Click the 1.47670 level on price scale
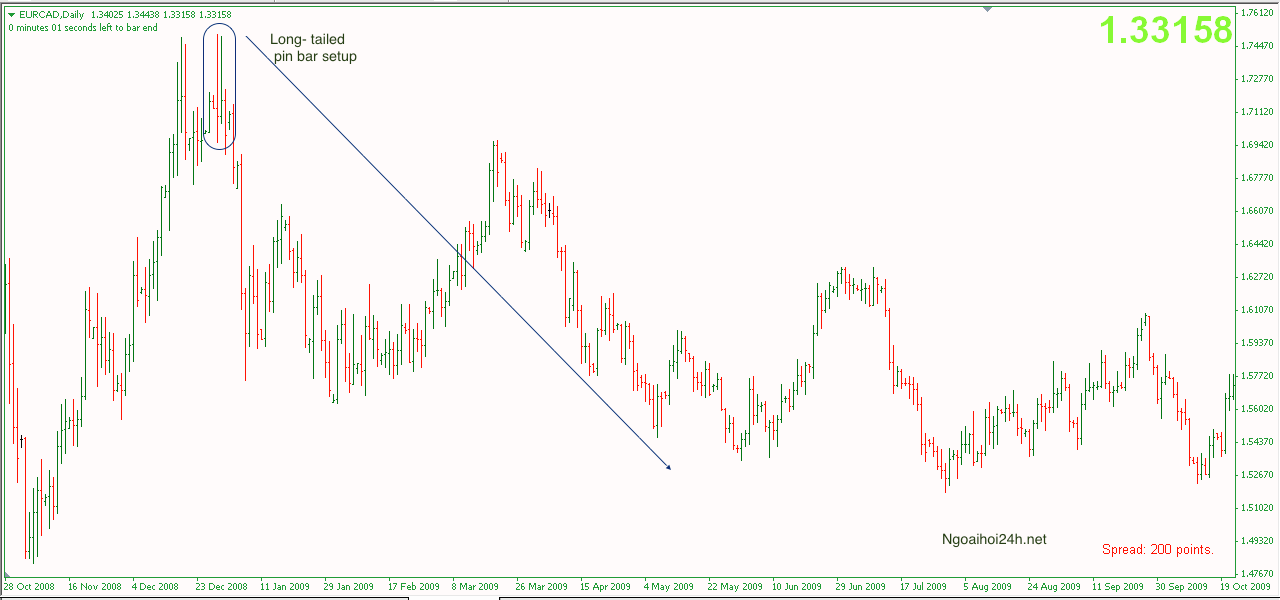This screenshot has width=1280, height=600. point(1256,574)
